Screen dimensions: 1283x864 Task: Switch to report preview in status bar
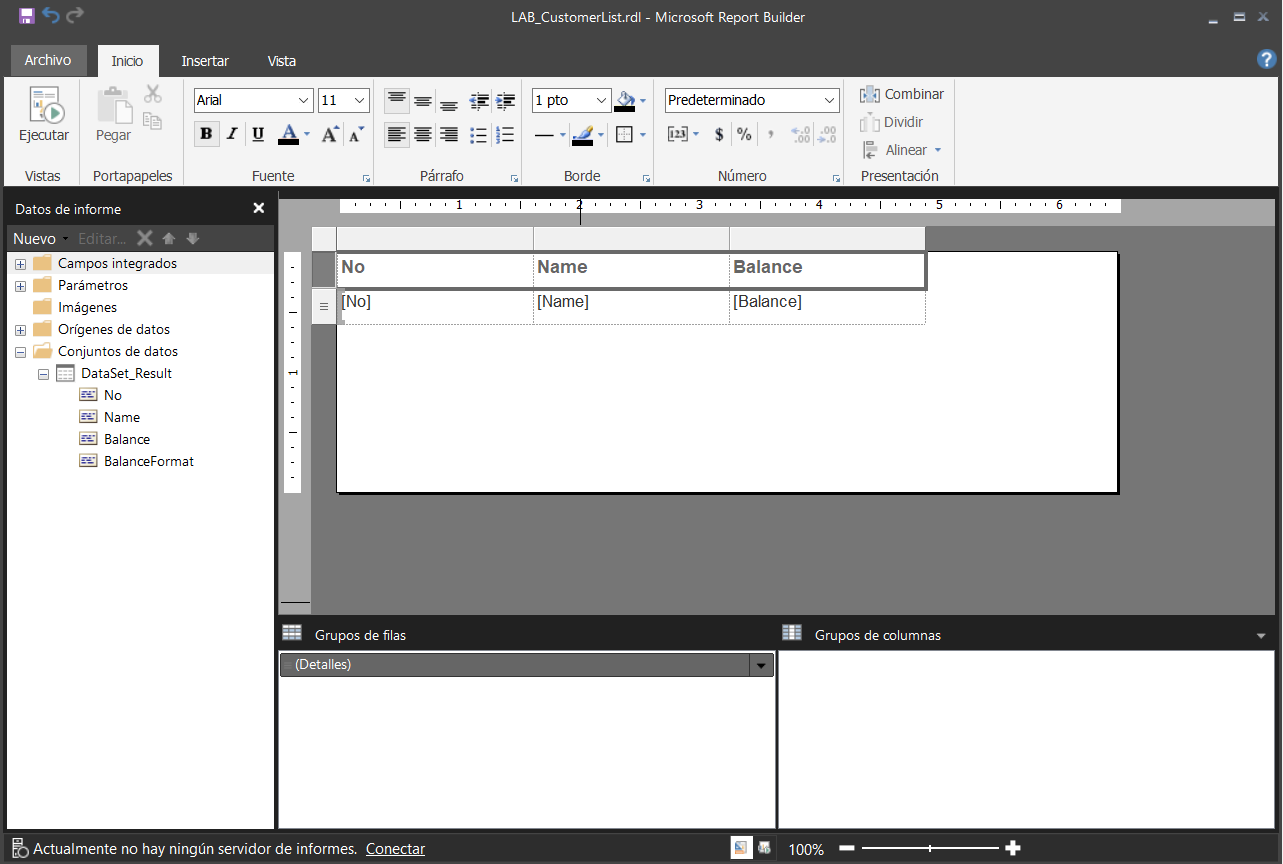point(765,848)
